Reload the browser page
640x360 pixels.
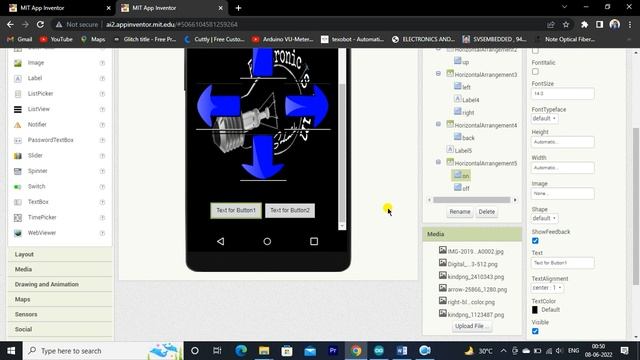(x=40, y=24)
